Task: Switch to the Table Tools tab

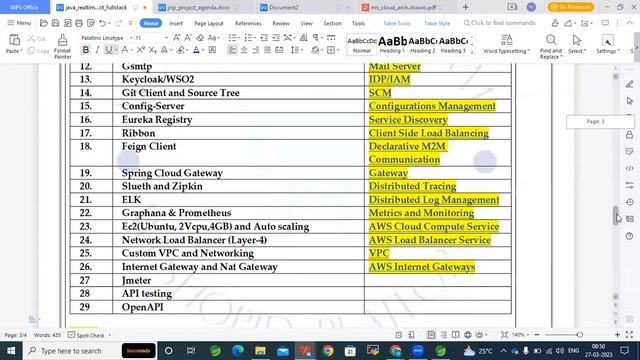Action: (x=397, y=23)
